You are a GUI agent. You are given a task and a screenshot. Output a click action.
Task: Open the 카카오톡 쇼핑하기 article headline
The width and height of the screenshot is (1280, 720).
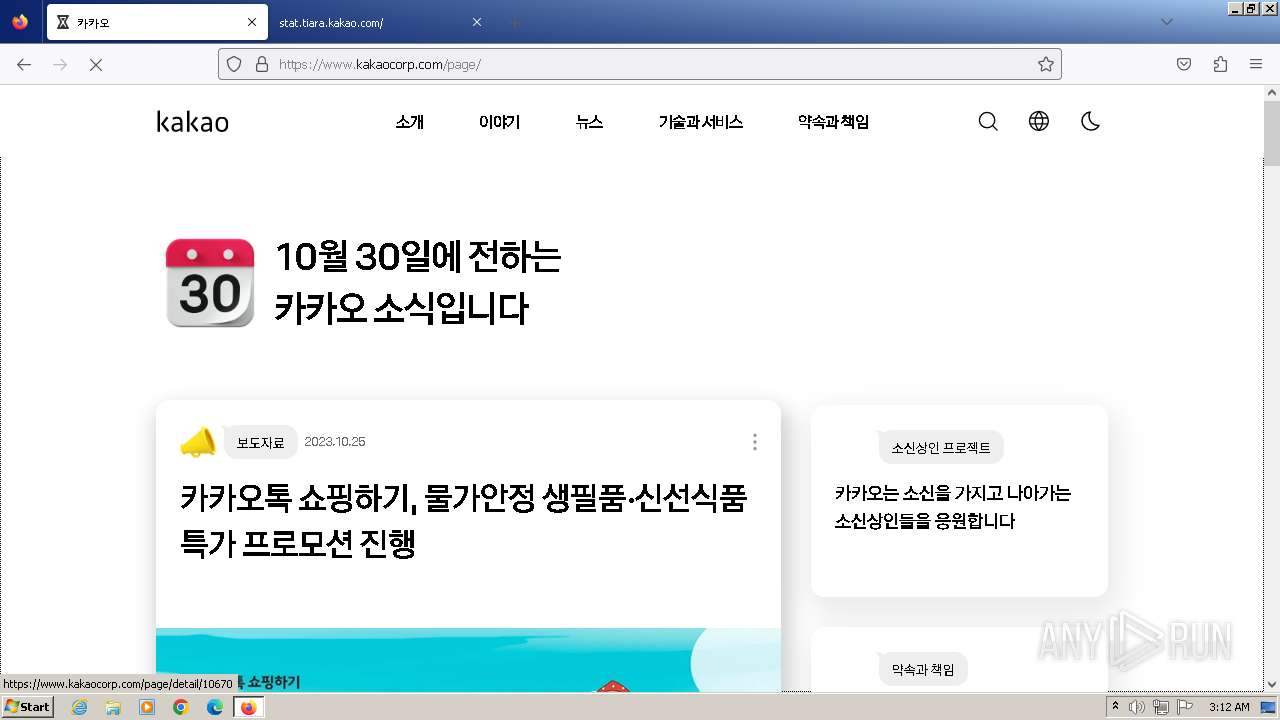pyautogui.click(x=464, y=521)
